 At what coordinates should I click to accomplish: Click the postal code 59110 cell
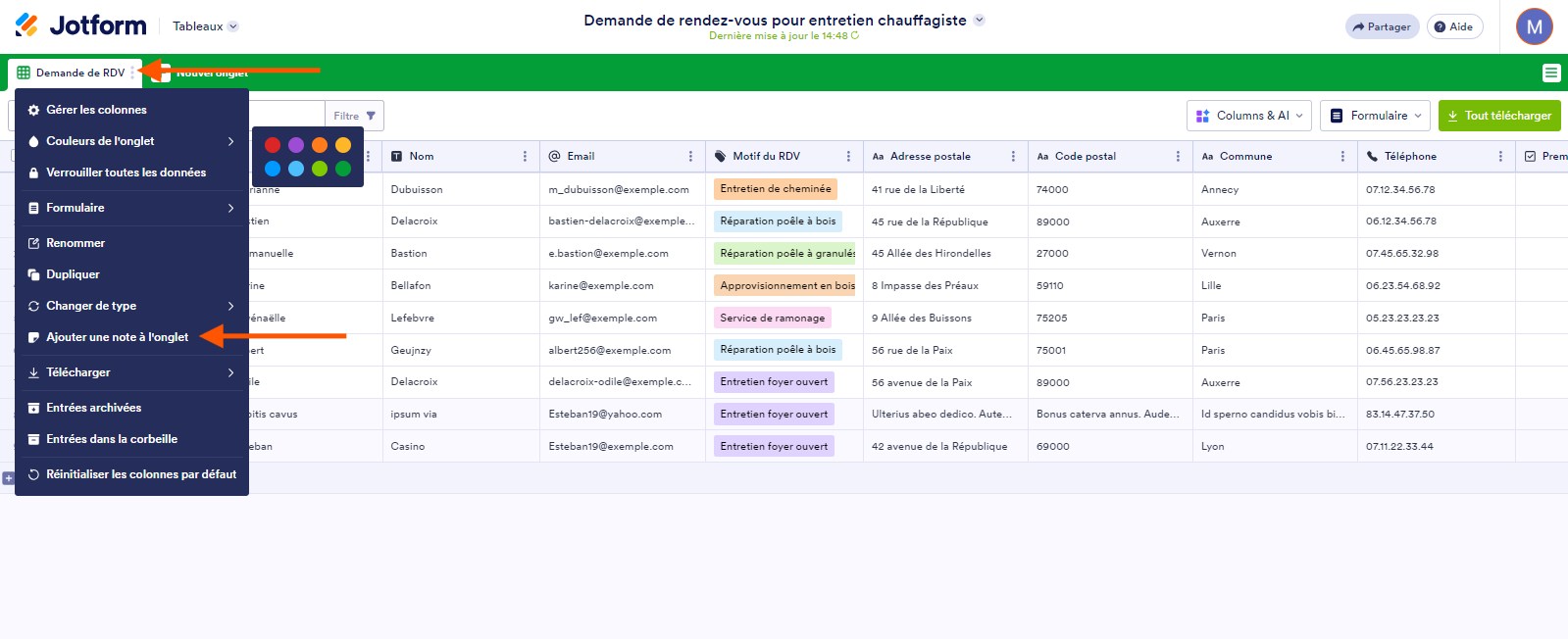(1110, 285)
